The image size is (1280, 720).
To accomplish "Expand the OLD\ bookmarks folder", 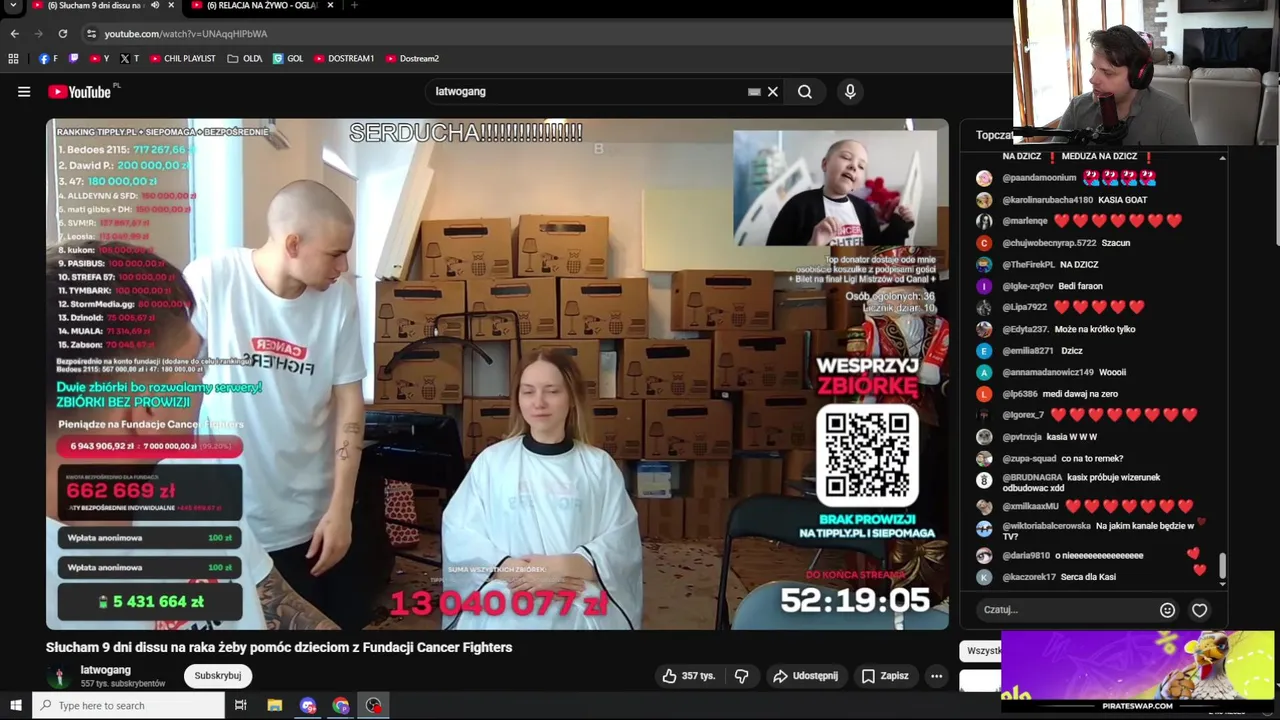I will pos(244,59).
